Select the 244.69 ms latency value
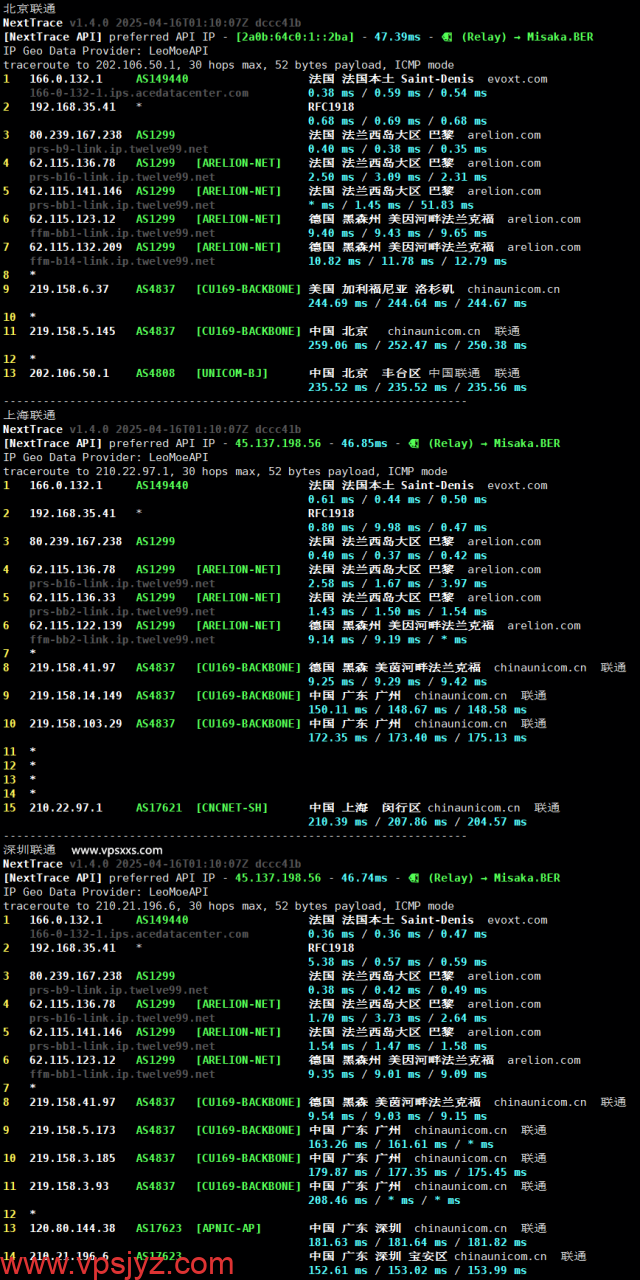640x1280 pixels. point(338,303)
